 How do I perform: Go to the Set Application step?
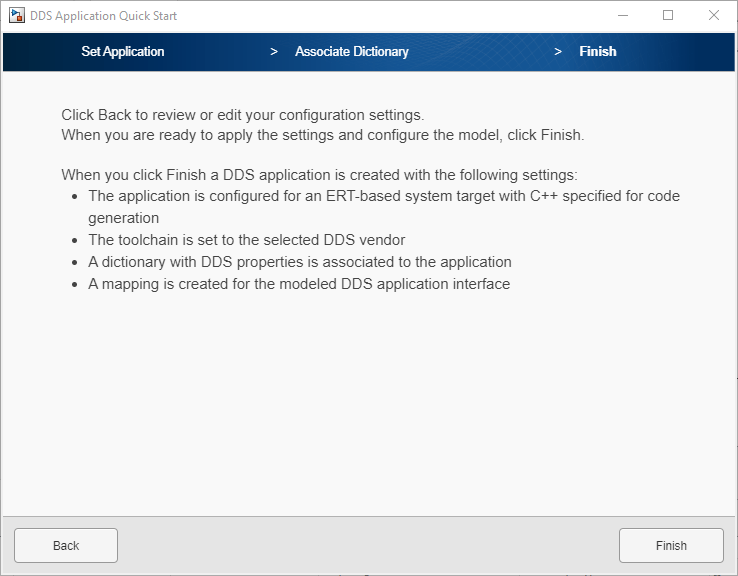123,52
